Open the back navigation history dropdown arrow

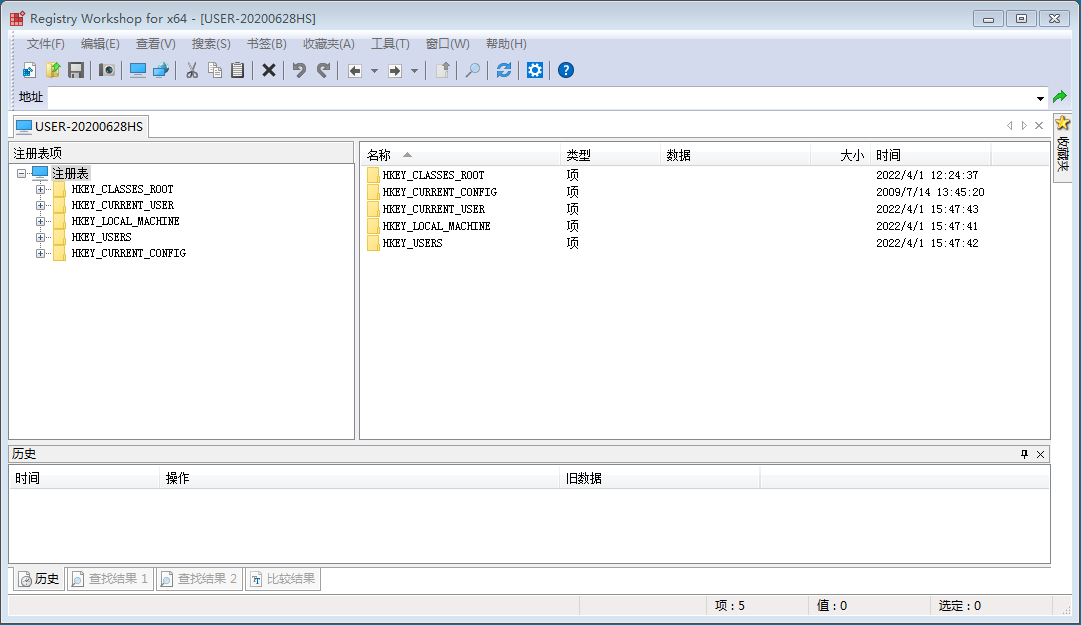click(x=375, y=71)
